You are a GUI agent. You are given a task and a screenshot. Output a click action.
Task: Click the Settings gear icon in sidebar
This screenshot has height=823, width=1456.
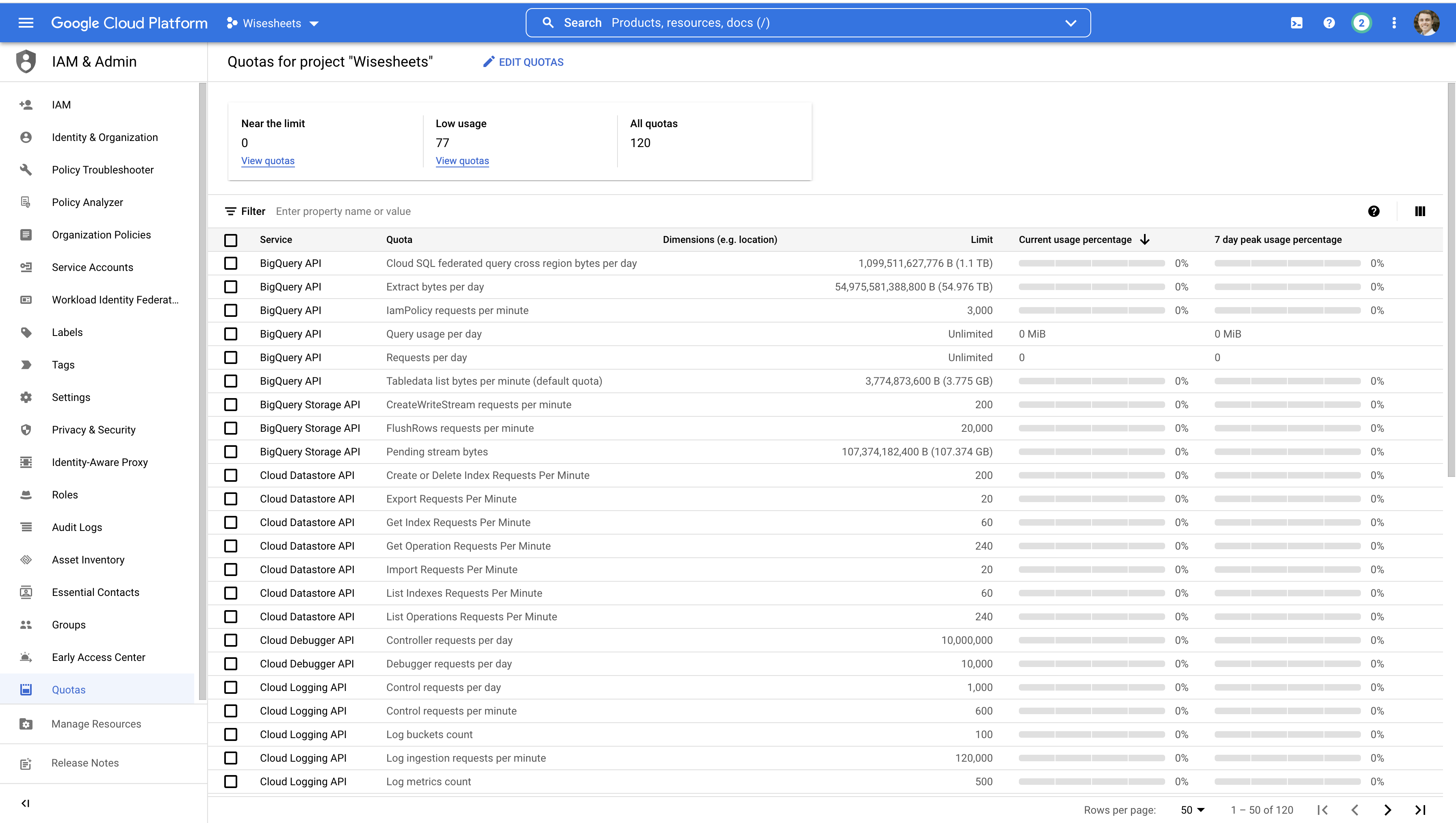(x=26, y=397)
